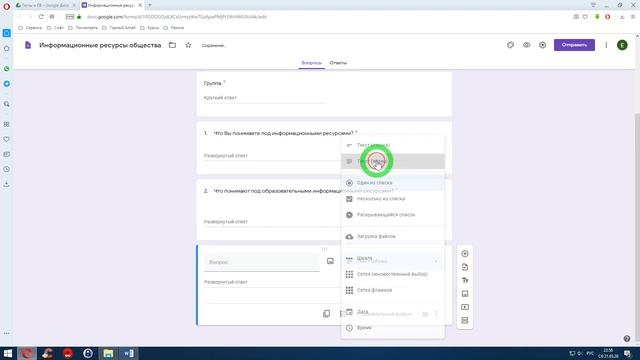Screen dimensions: 640x360
Task: Add an image from the side toolbar
Action: click(x=465, y=294)
